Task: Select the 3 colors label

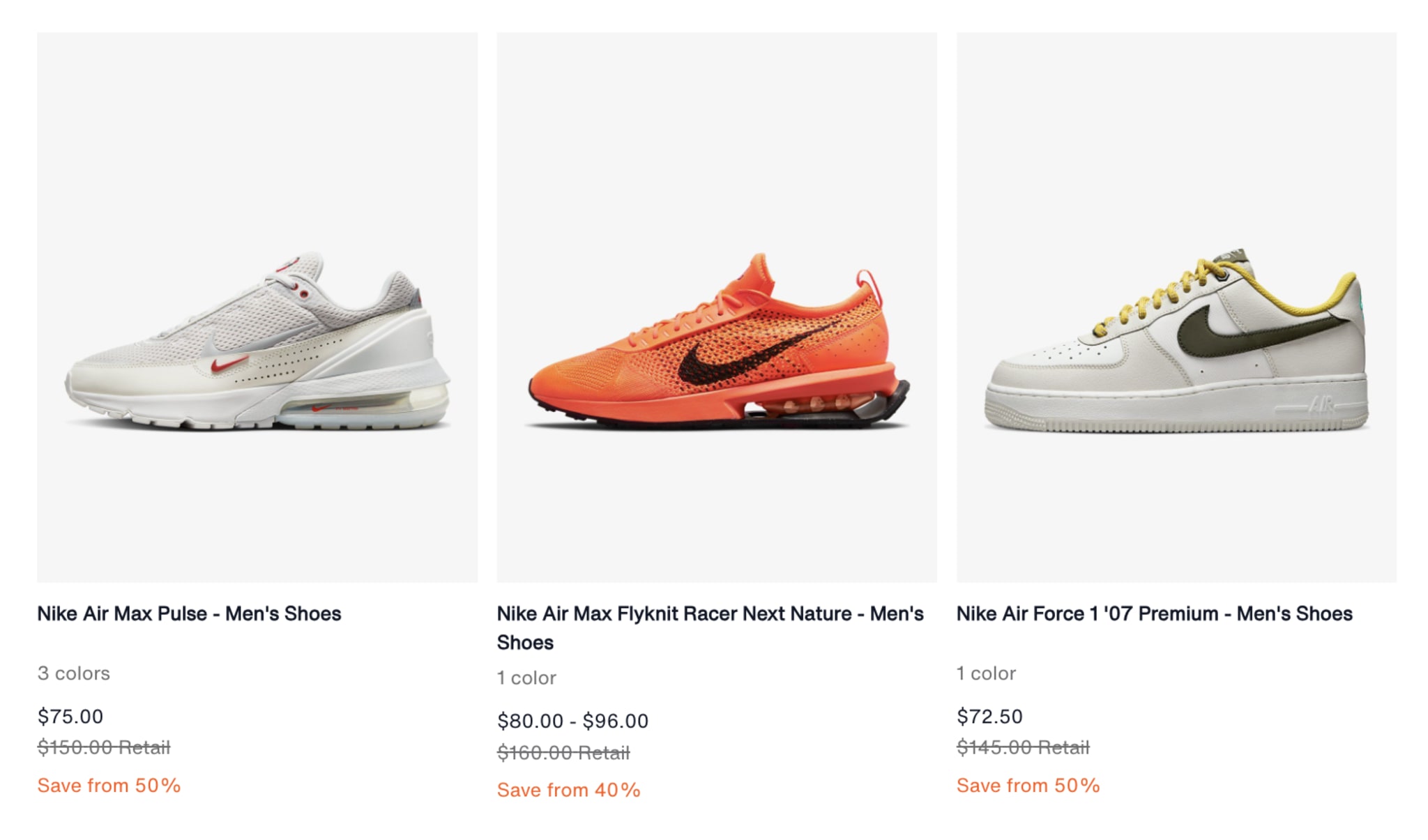Action: 74,673
